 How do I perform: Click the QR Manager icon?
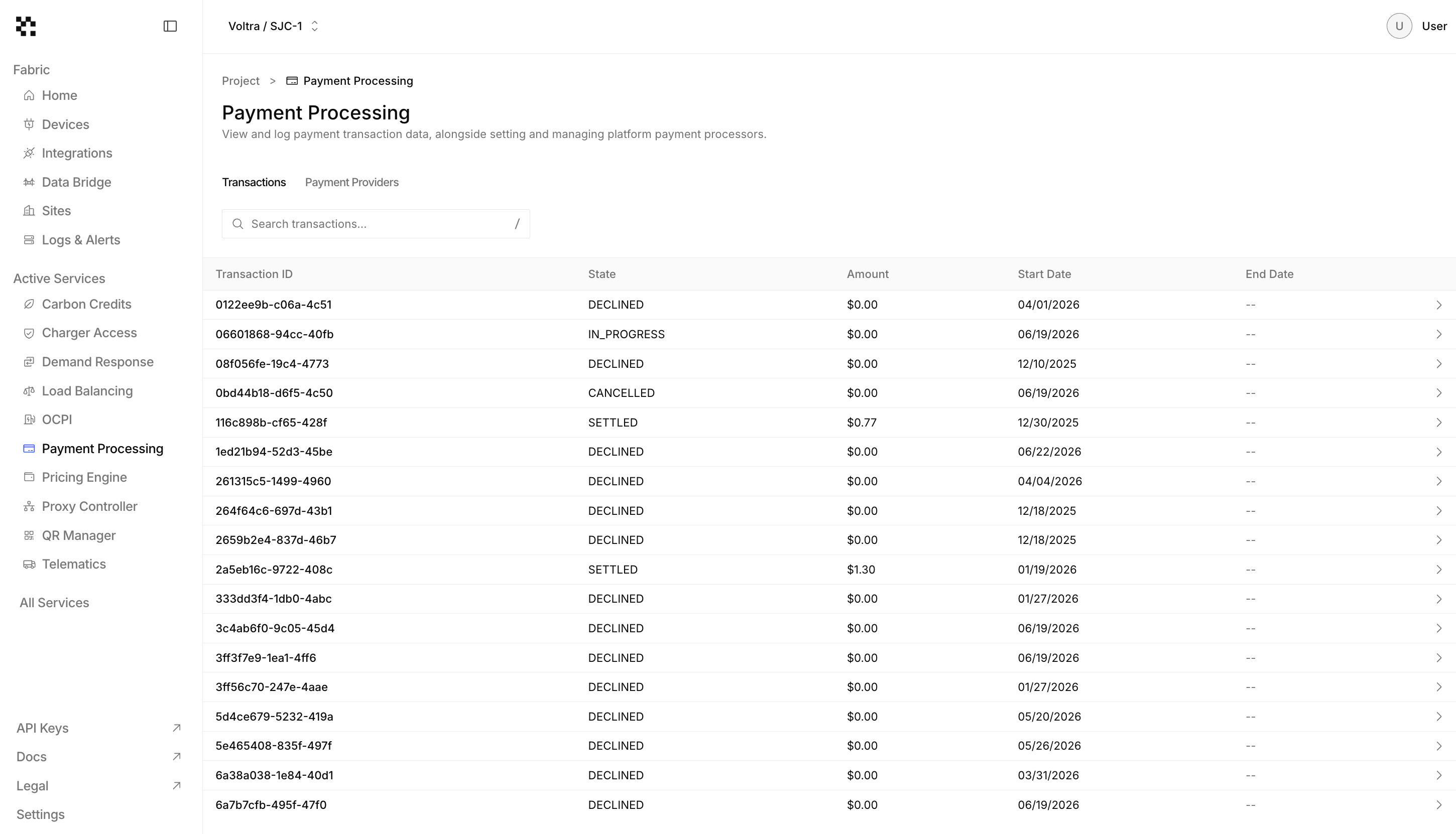[x=29, y=535]
